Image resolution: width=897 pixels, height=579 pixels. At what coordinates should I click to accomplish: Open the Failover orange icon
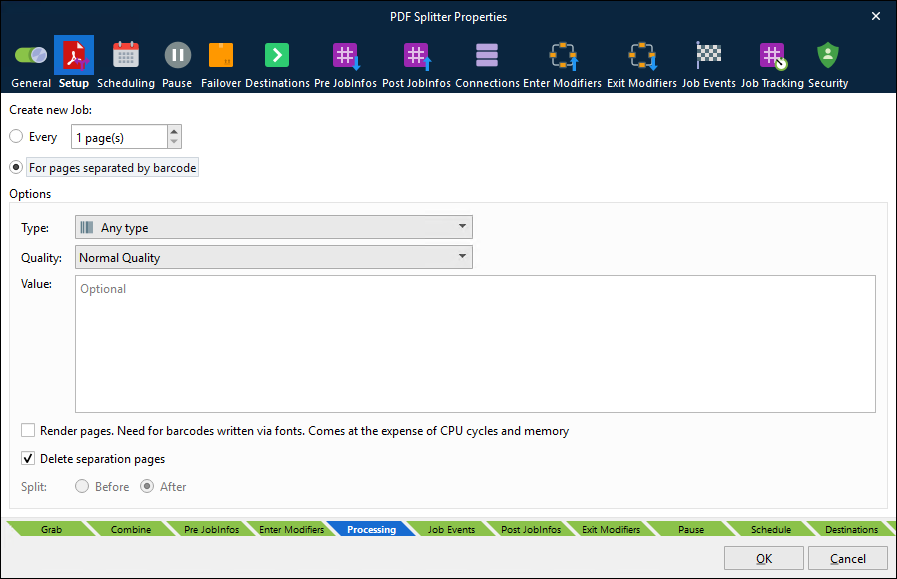pos(221,55)
